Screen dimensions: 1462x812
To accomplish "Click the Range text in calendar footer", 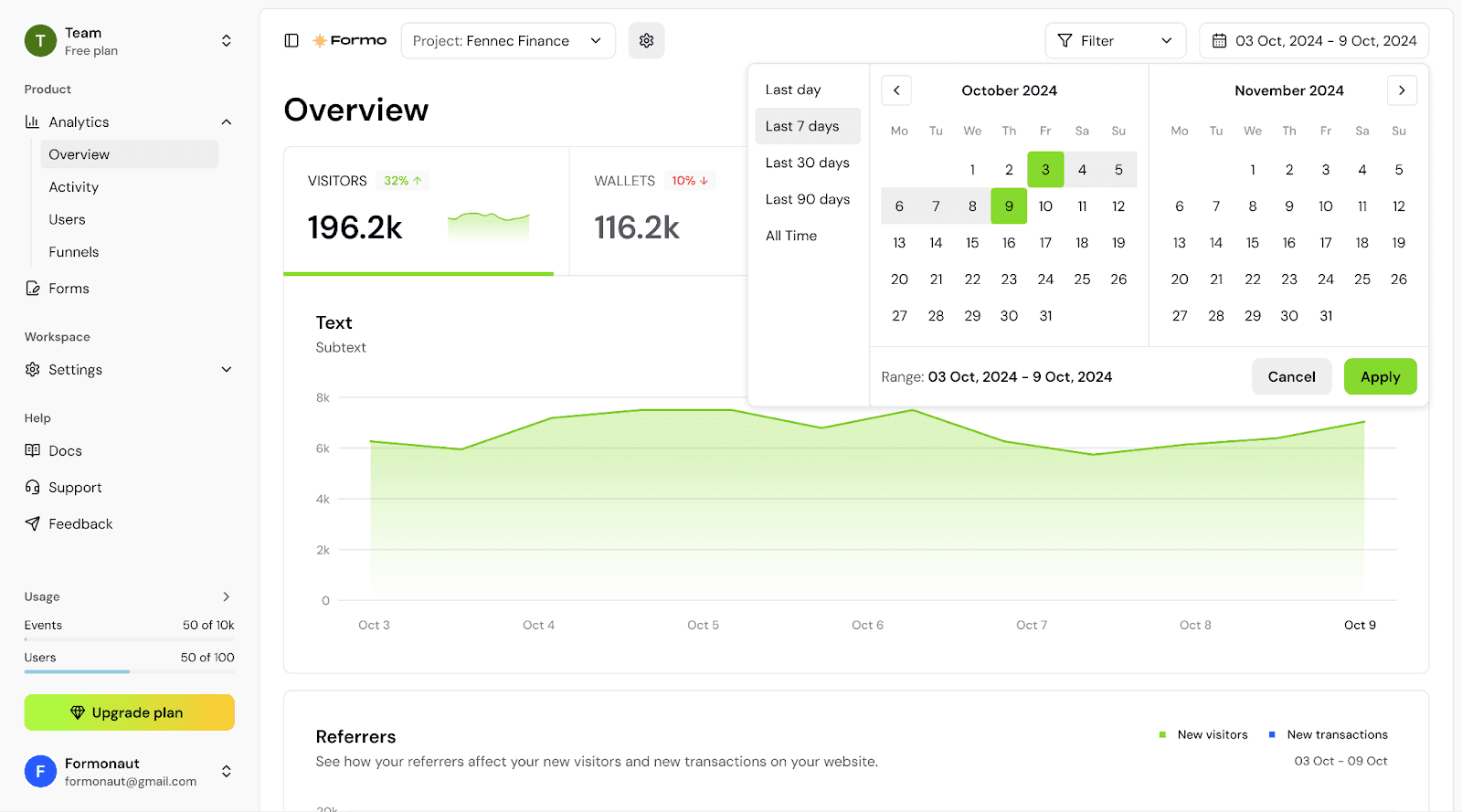I will pos(997,376).
